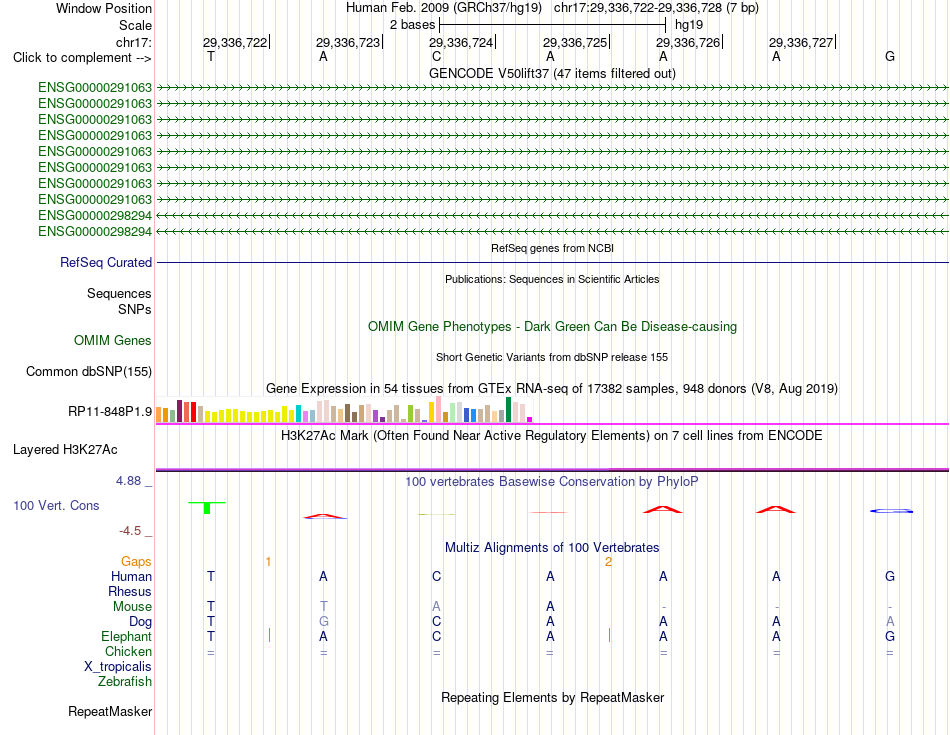Open the RefSeq Curated track label
The width and height of the screenshot is (950, 735).
pyautogui.click(x=106, y=262)
